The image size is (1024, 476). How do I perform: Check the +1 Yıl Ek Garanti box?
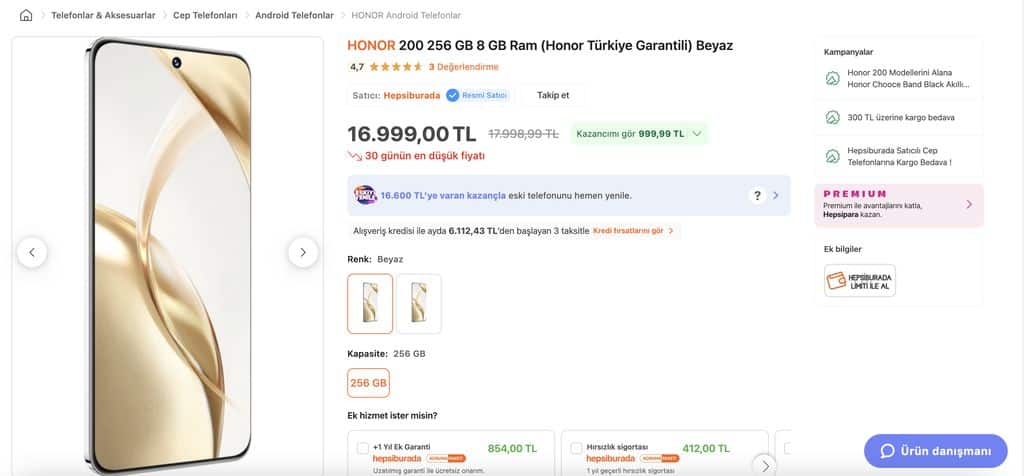point(363,448)
